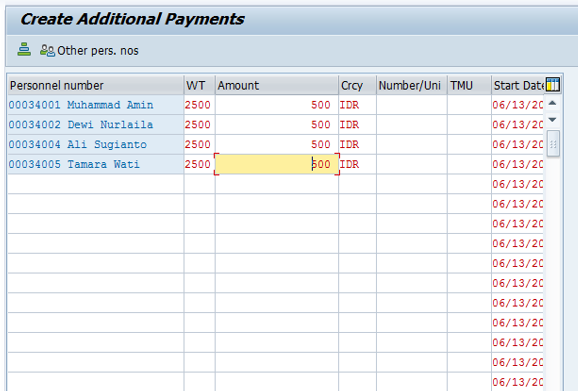Click Start Date for Muhammad Amin row

(518, 105)
